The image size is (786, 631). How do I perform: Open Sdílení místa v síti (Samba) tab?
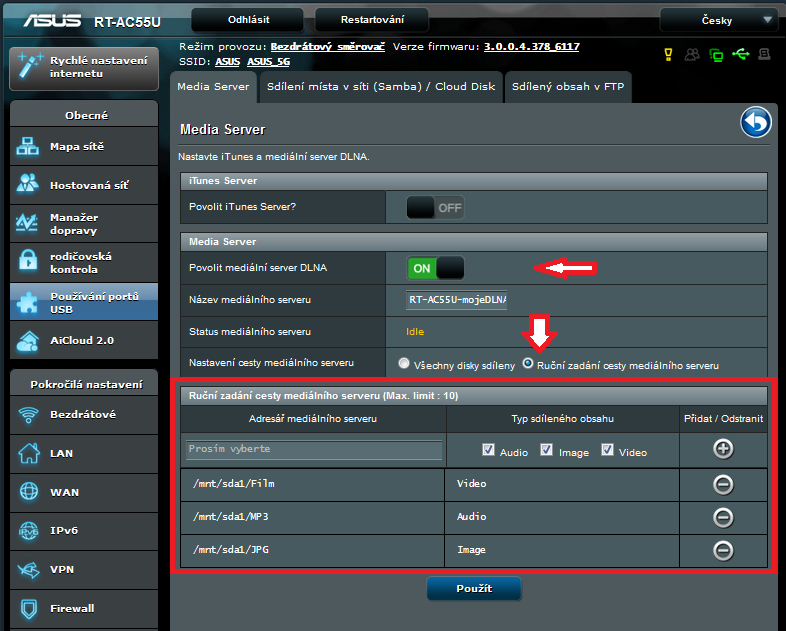tap(380, 87)
